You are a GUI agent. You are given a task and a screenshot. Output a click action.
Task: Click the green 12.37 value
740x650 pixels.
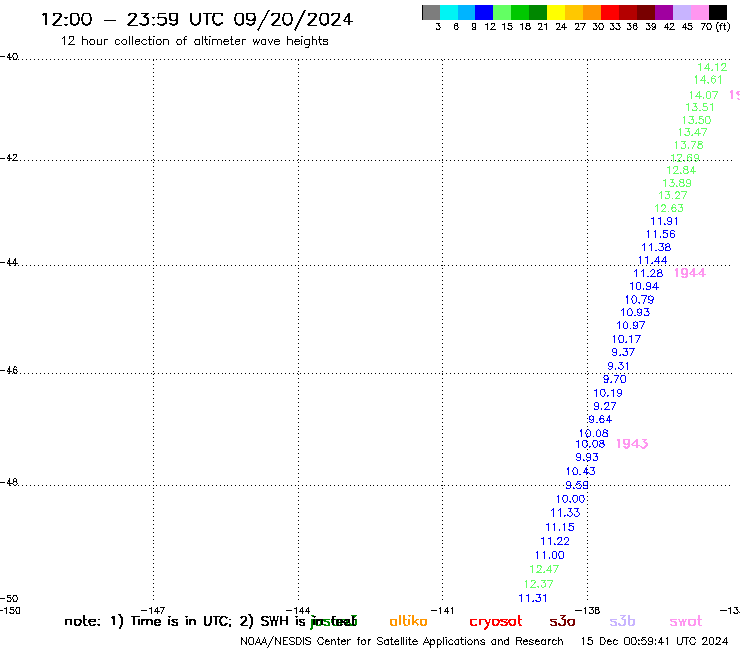pyautogui.click(x=538, y=584)
